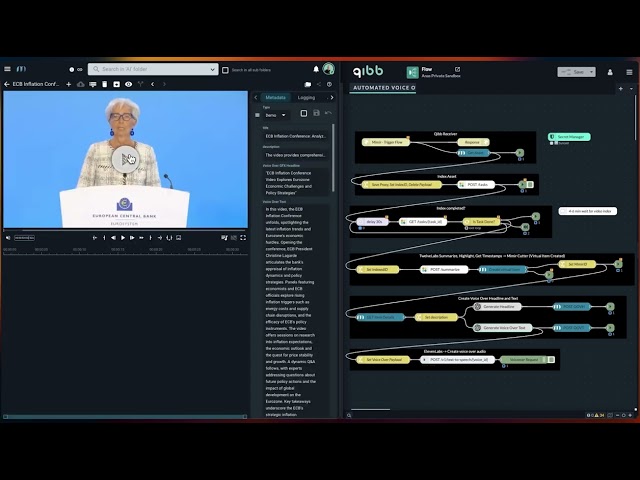
Task: Click the download-to-folder toolbar icon
Action: pos(116,84)
